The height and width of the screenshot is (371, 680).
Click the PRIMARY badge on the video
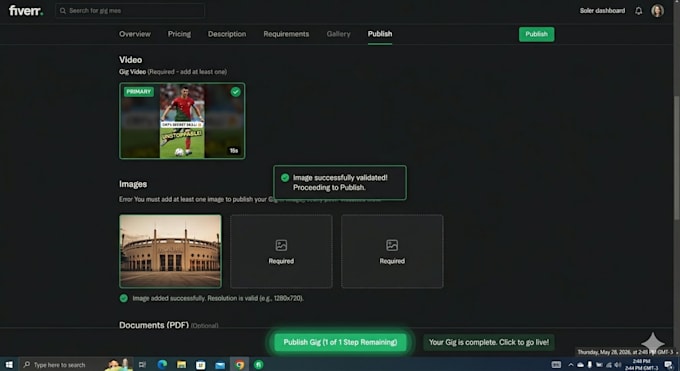[139, 92]
